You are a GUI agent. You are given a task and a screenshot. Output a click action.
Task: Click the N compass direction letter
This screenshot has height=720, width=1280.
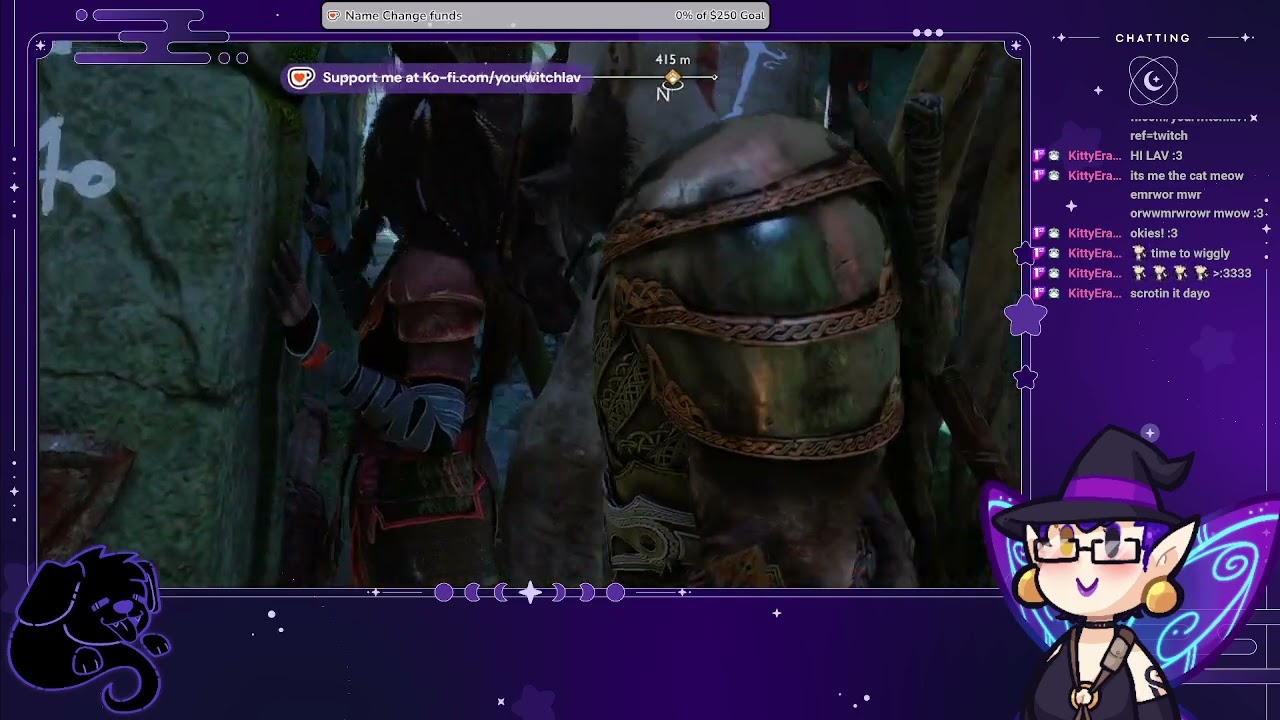(662, 94)
